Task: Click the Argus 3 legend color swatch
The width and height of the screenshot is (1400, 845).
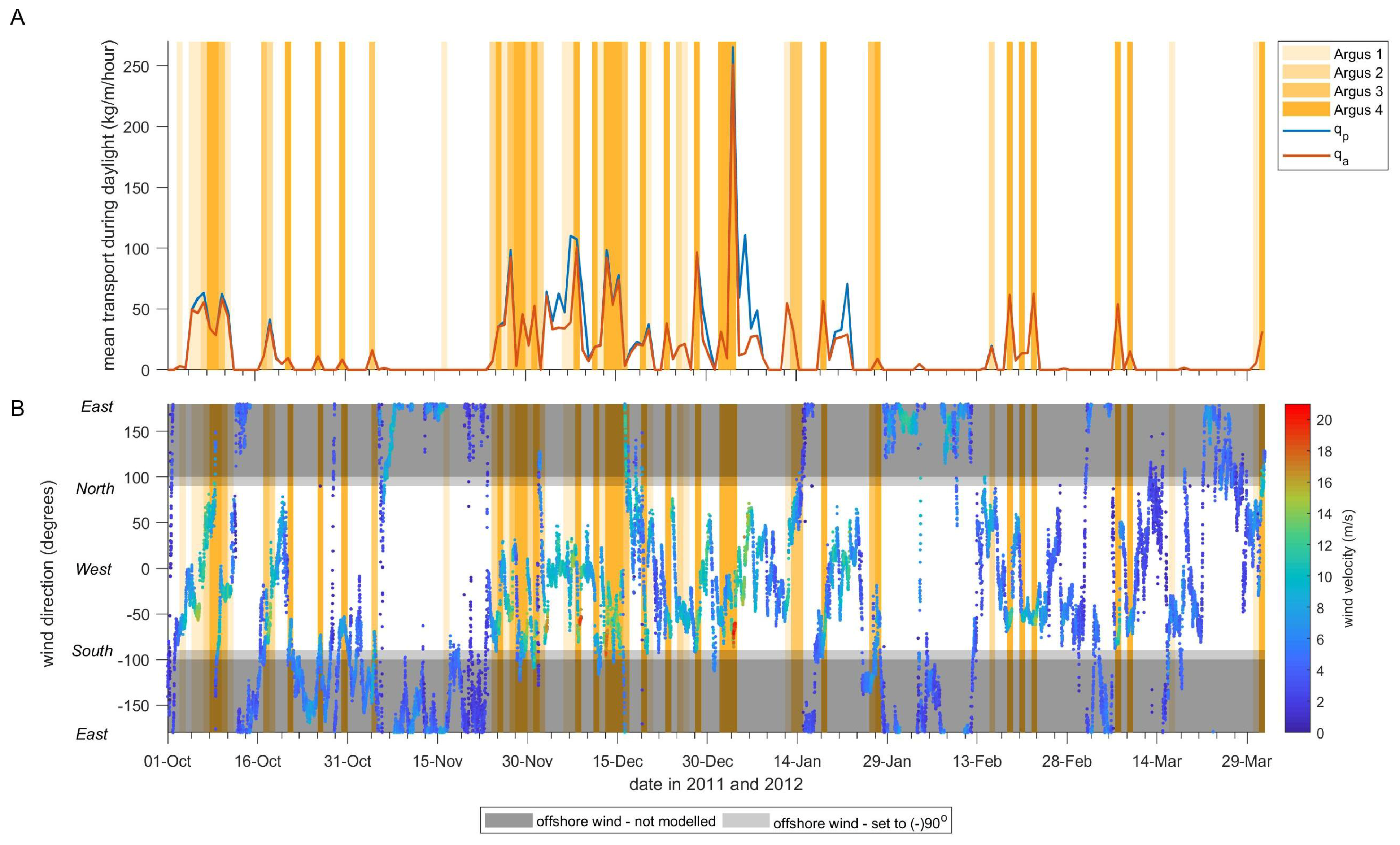Action: tap(1306, 91)
